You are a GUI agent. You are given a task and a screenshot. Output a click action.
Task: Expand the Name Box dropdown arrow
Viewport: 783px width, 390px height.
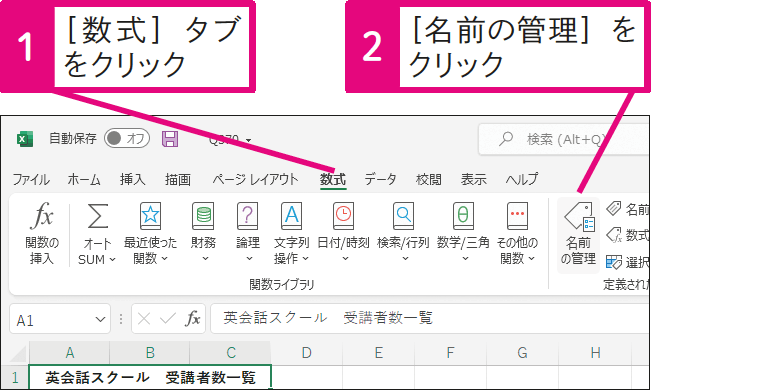point(101,319)
